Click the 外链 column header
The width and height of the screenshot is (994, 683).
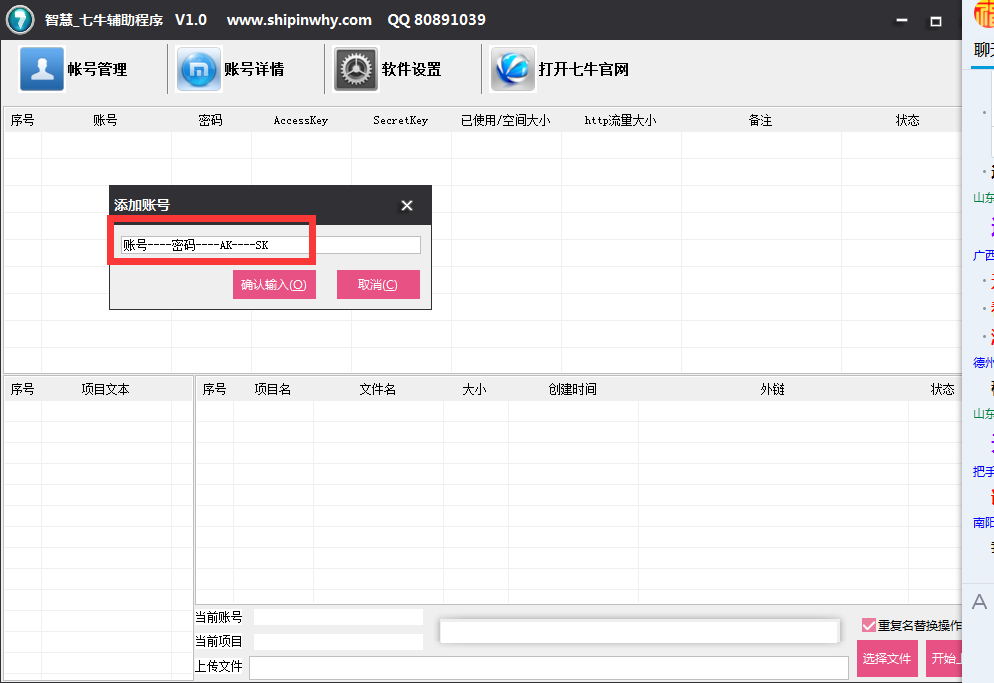[x=772, y=389]
